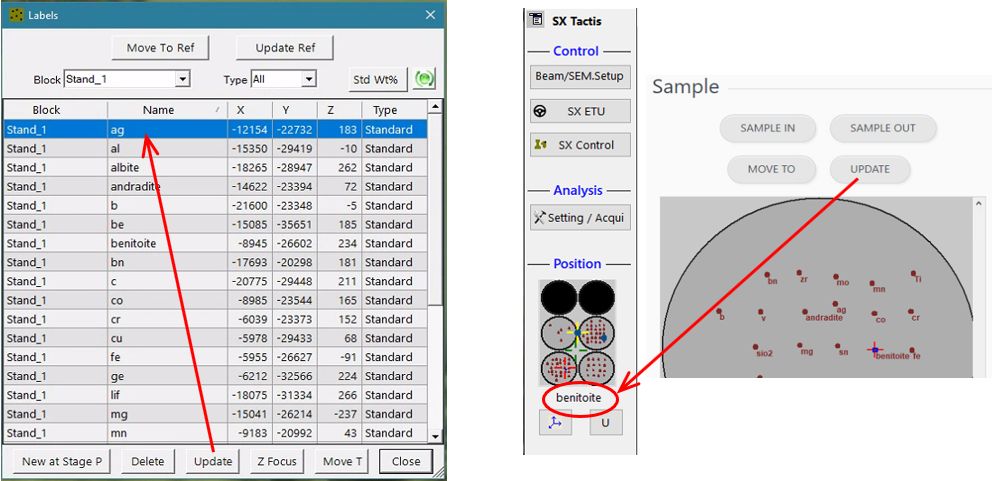Open SX Control panel
This screenshot has height=481, width=1005.
[580, 145]
